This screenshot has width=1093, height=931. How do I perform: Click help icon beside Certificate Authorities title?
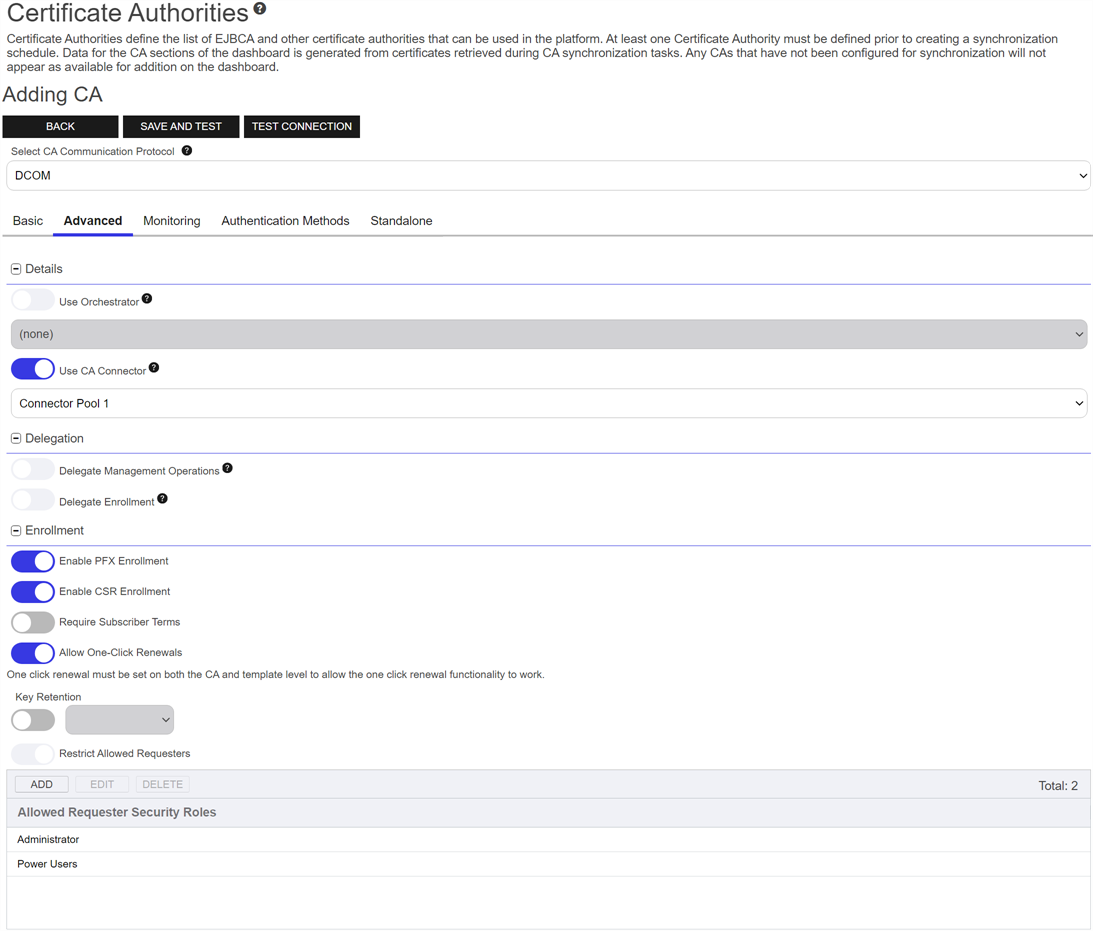(260, 9)
